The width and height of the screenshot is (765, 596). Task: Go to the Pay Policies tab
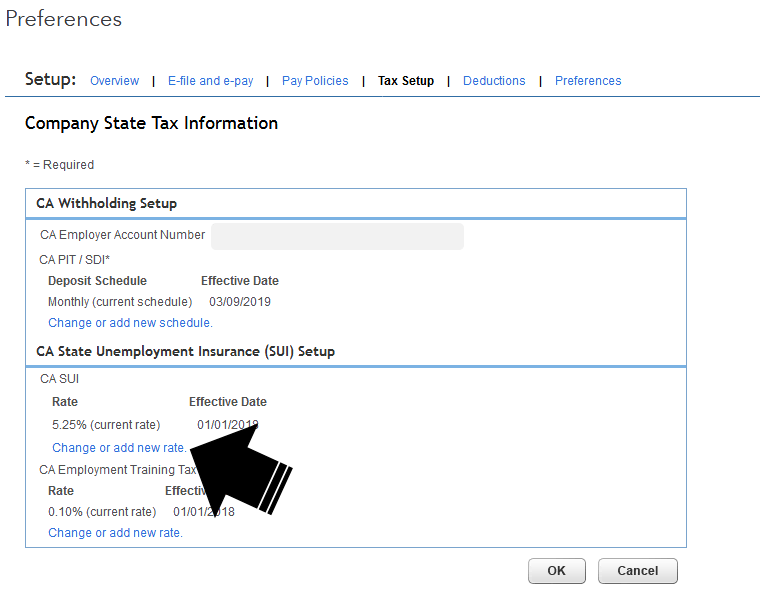(315, 81)
